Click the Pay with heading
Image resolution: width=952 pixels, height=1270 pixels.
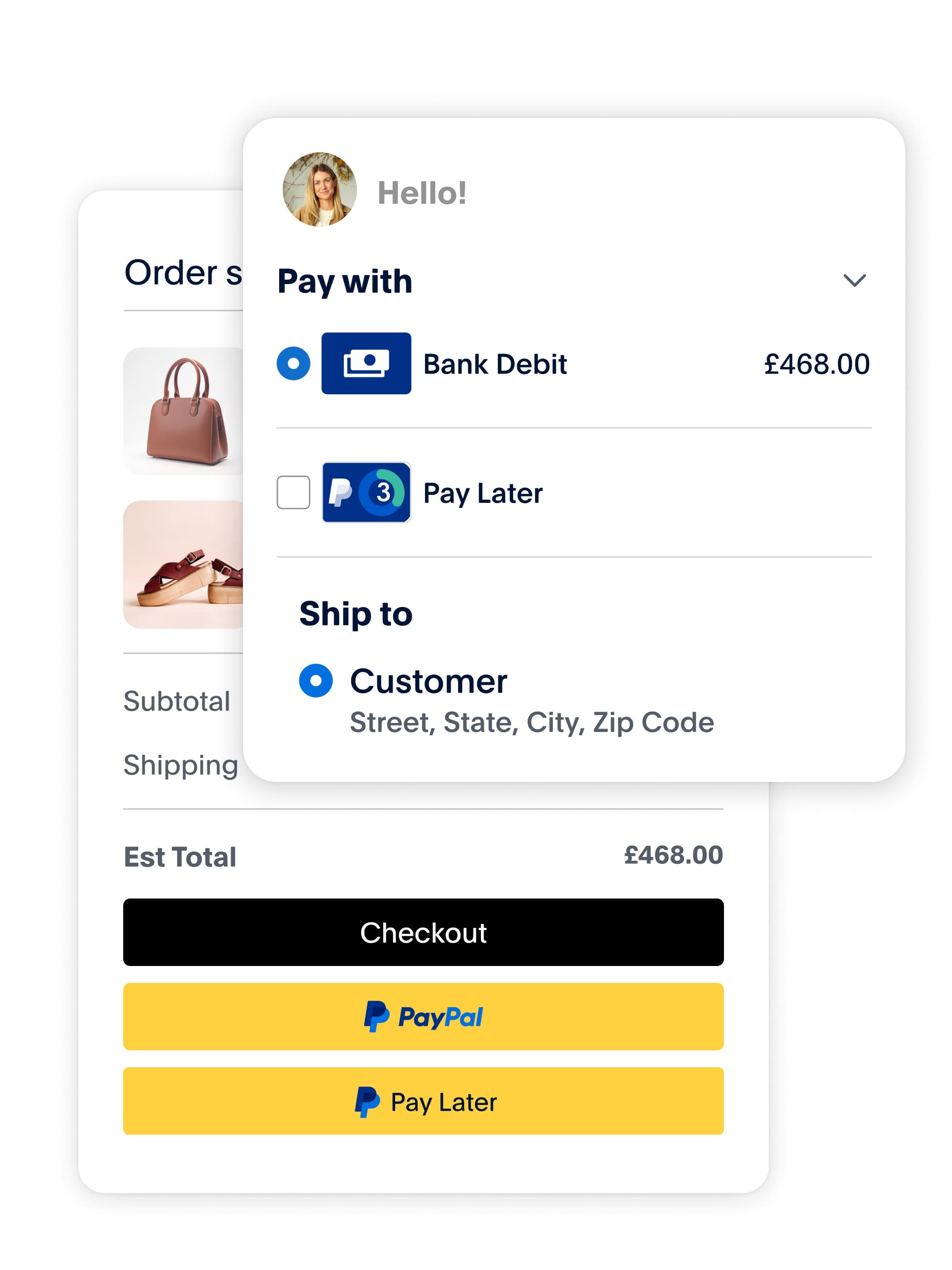pos(345,281)
